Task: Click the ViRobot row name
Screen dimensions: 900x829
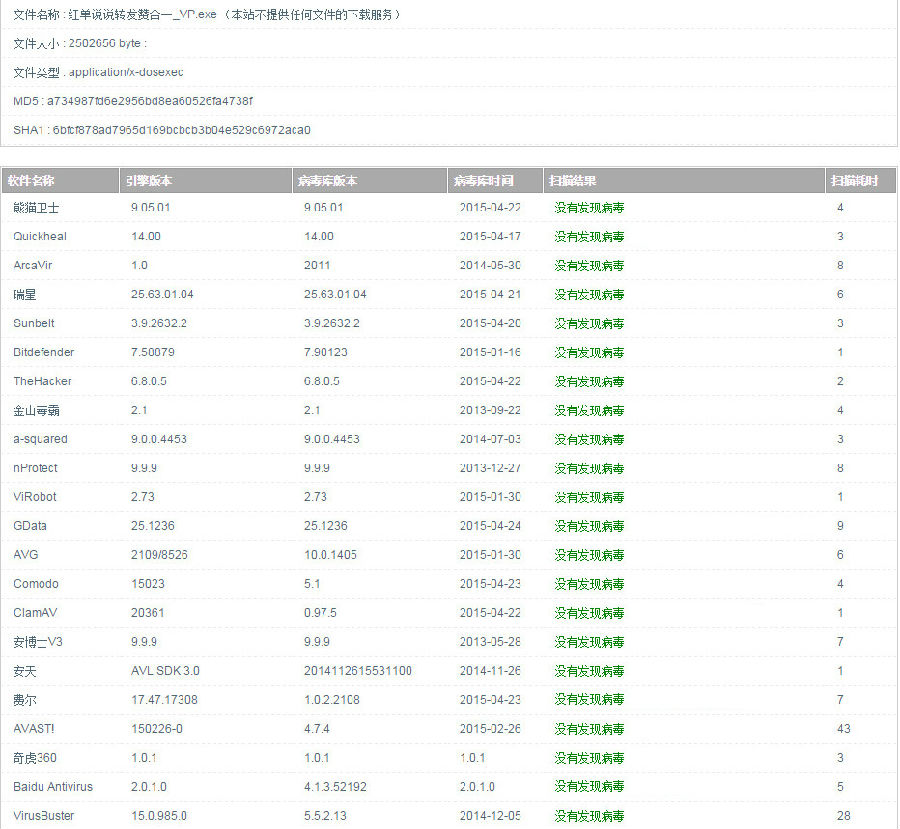Action: [34, 497]
